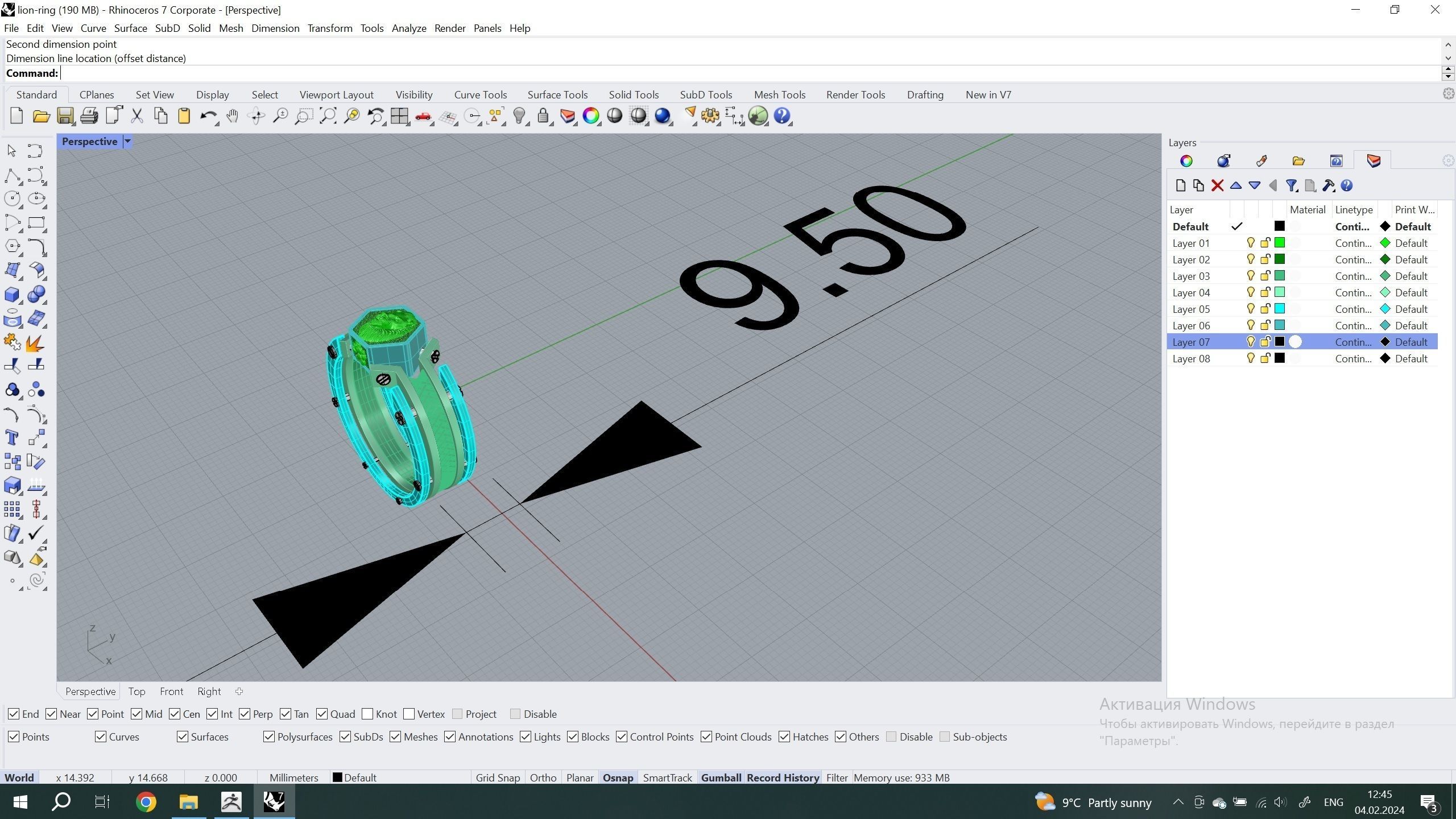Click the Open file folder icon

pyautogui.click(x=41, y=116)
